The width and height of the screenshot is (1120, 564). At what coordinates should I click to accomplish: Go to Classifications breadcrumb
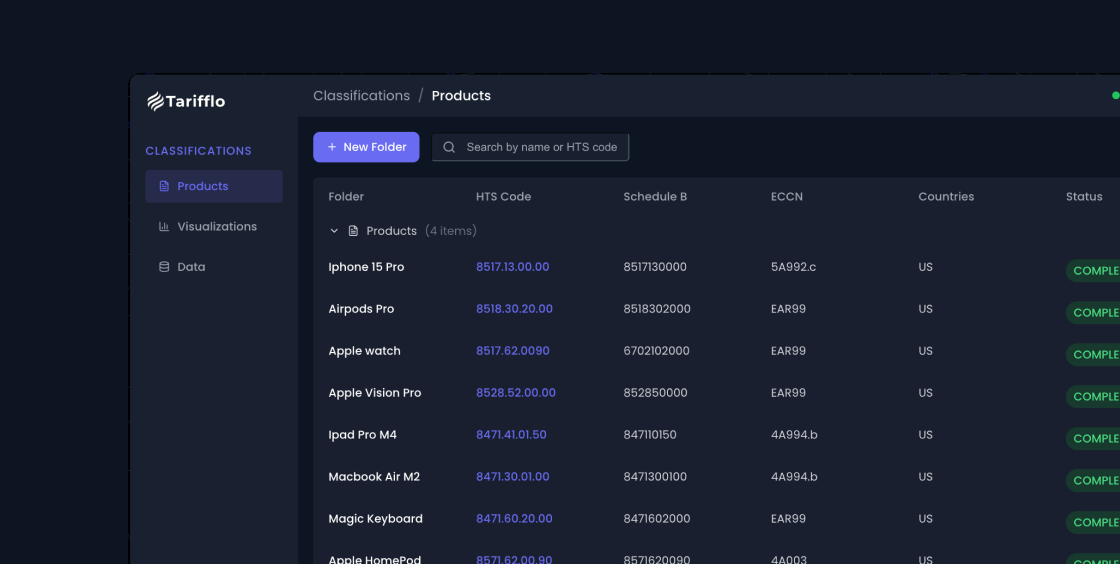pos(361,96)
